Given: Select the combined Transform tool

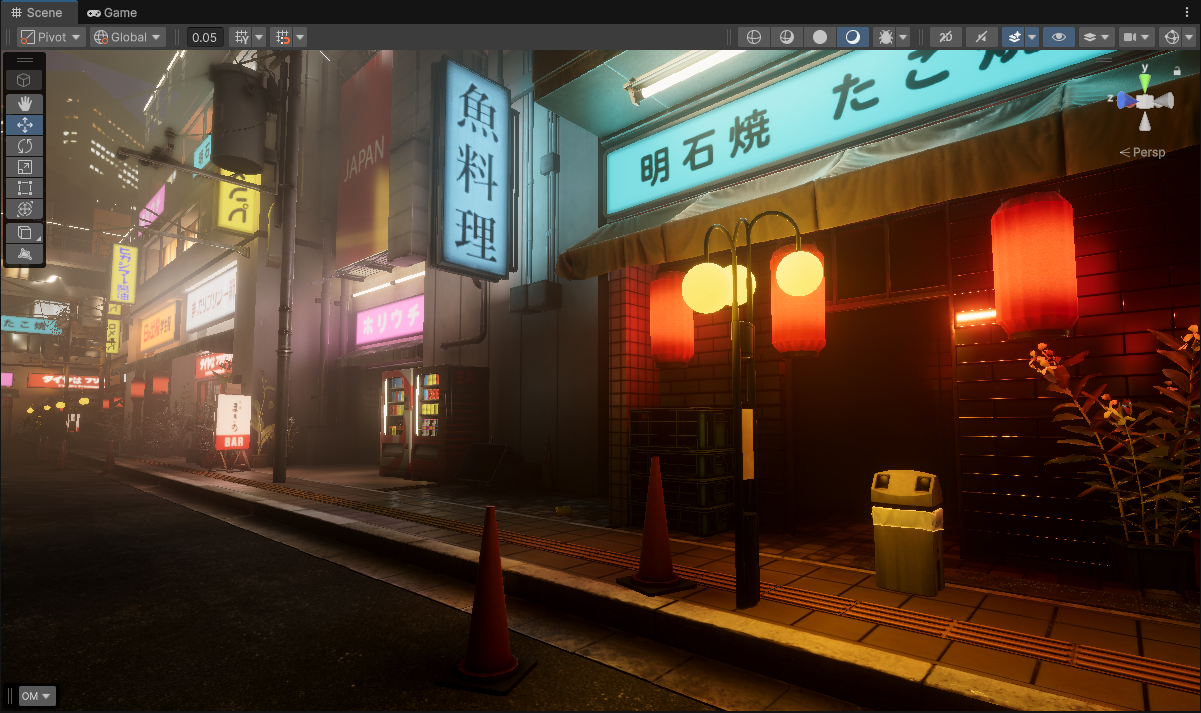Looking at the screenshot, I should tap(23, 209).
